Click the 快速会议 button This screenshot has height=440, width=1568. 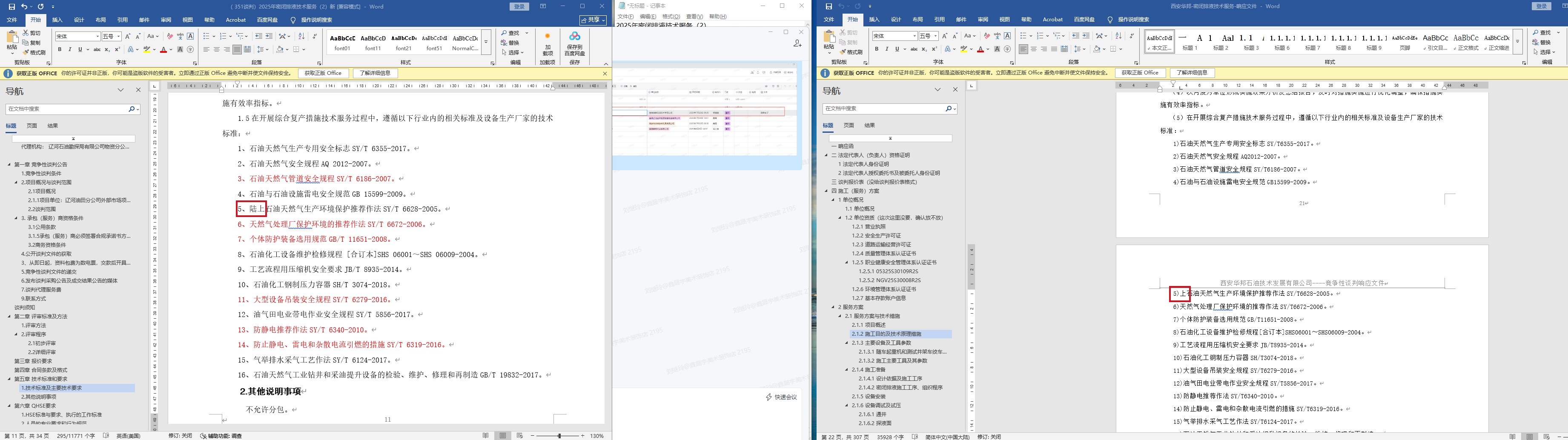(782, 397)
